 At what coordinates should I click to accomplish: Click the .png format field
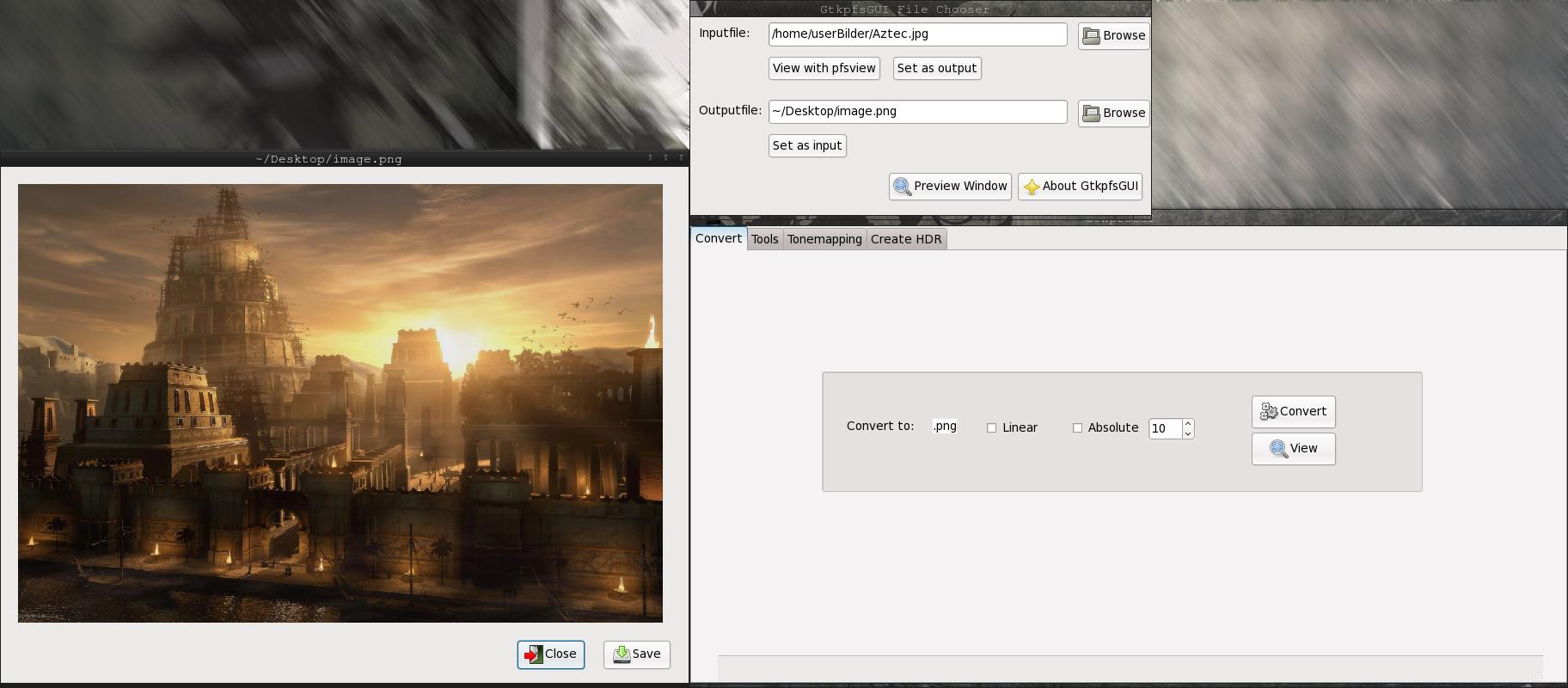point(945,427)
